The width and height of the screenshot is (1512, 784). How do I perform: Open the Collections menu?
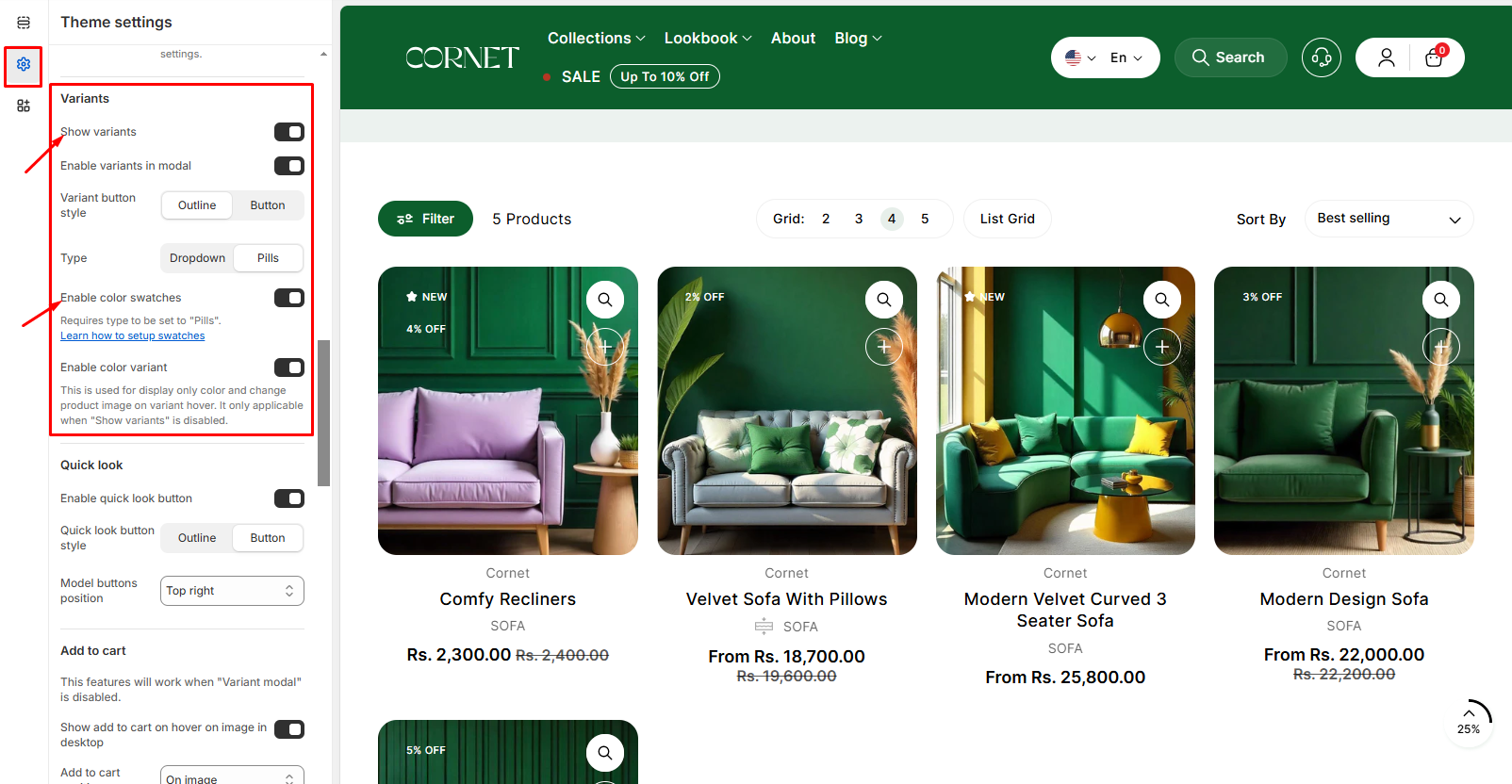pyautogui.click(x=596, y=38)
